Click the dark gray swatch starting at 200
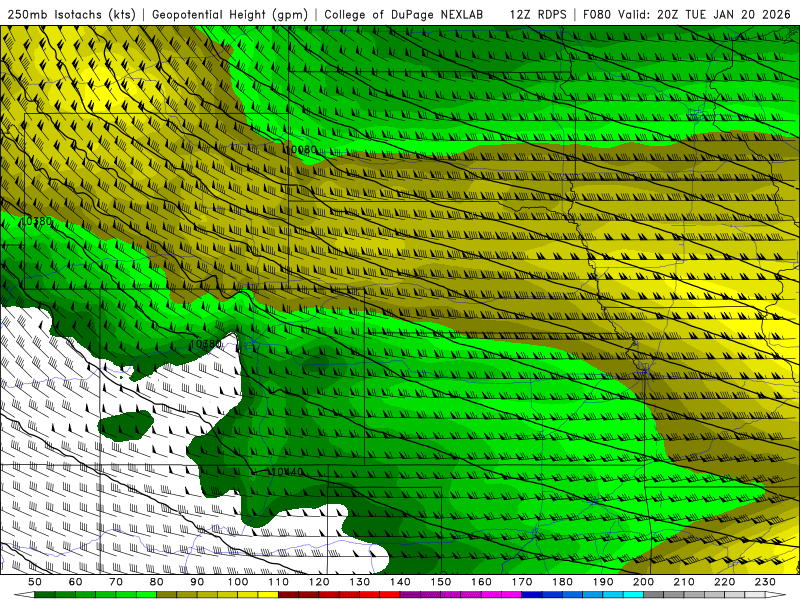Screen dimensions: 800x600 (654, 595)
